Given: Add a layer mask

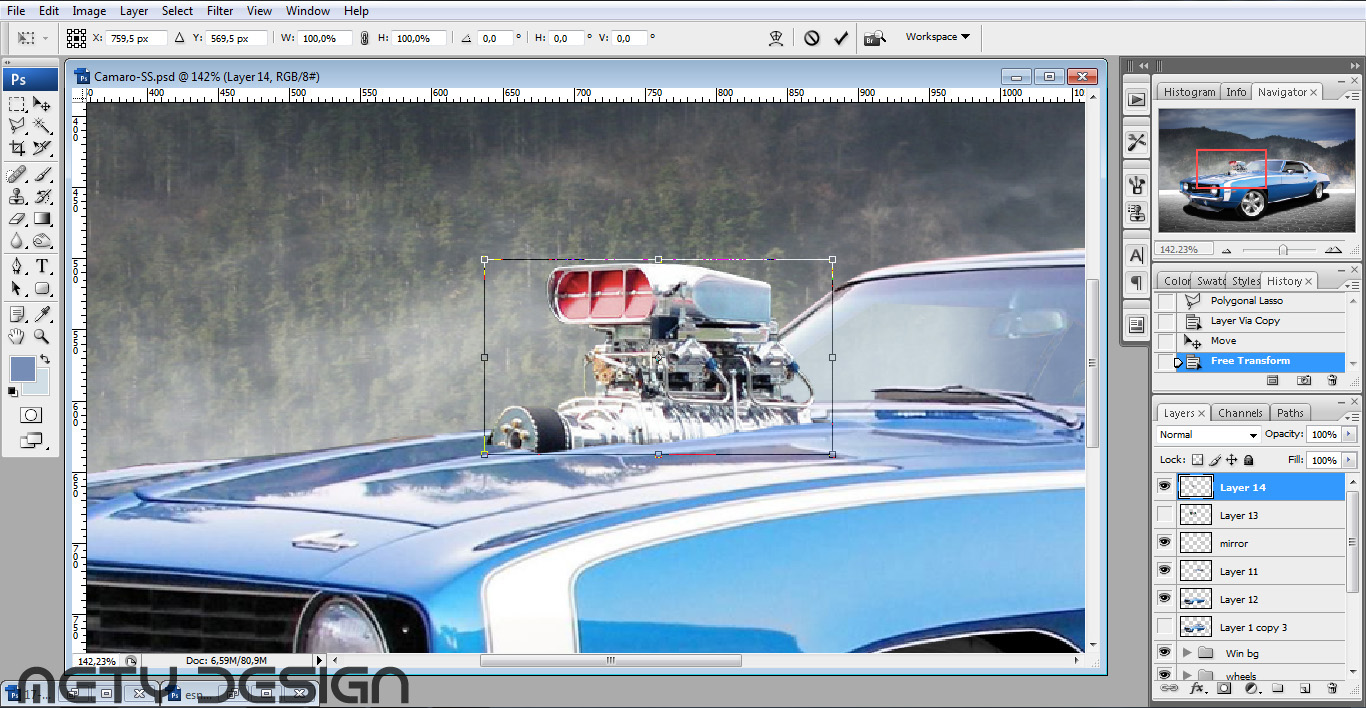Looking at the screenshot, I should click(1224, 689).
